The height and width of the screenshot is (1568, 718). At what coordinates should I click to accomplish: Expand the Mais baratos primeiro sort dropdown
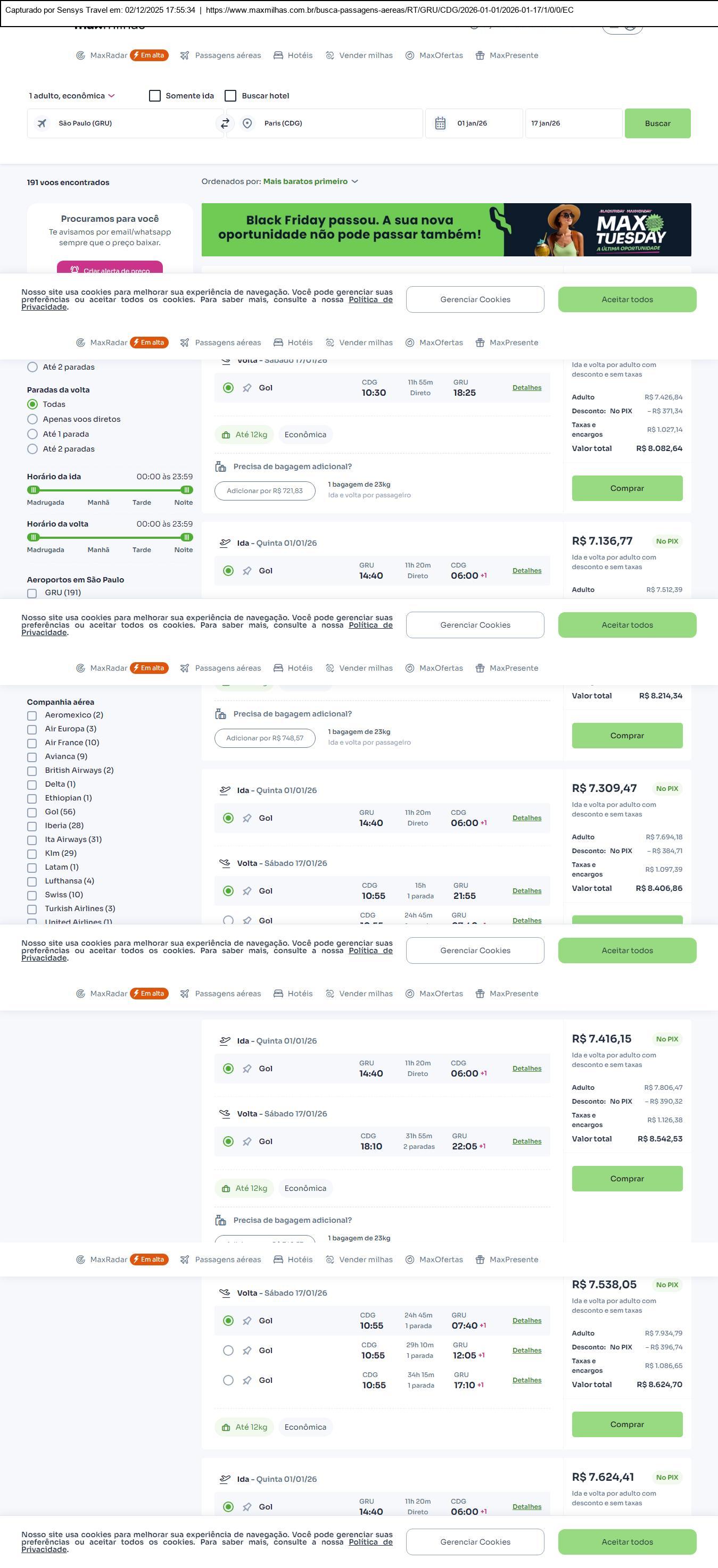[x=310, y=181]
